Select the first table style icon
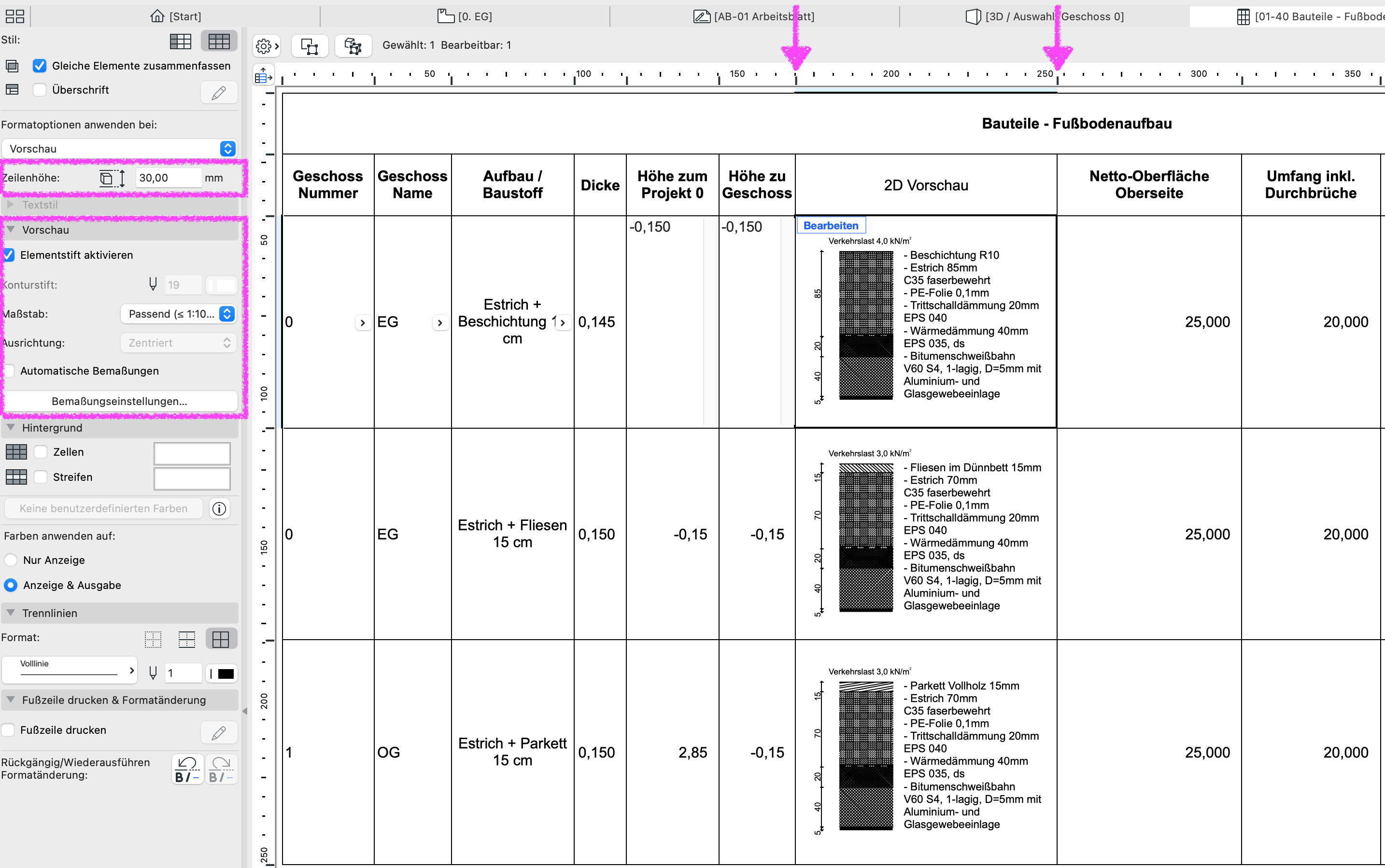Screen dimensions: 1385x868 [x=181, y=41]
